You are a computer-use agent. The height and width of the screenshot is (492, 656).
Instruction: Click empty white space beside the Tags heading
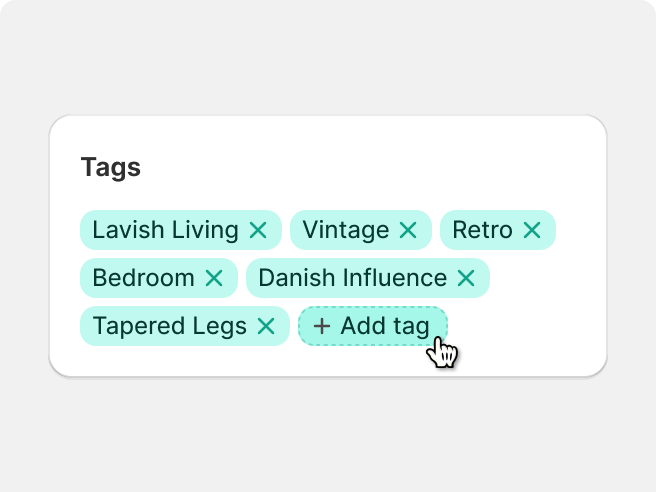356,167
